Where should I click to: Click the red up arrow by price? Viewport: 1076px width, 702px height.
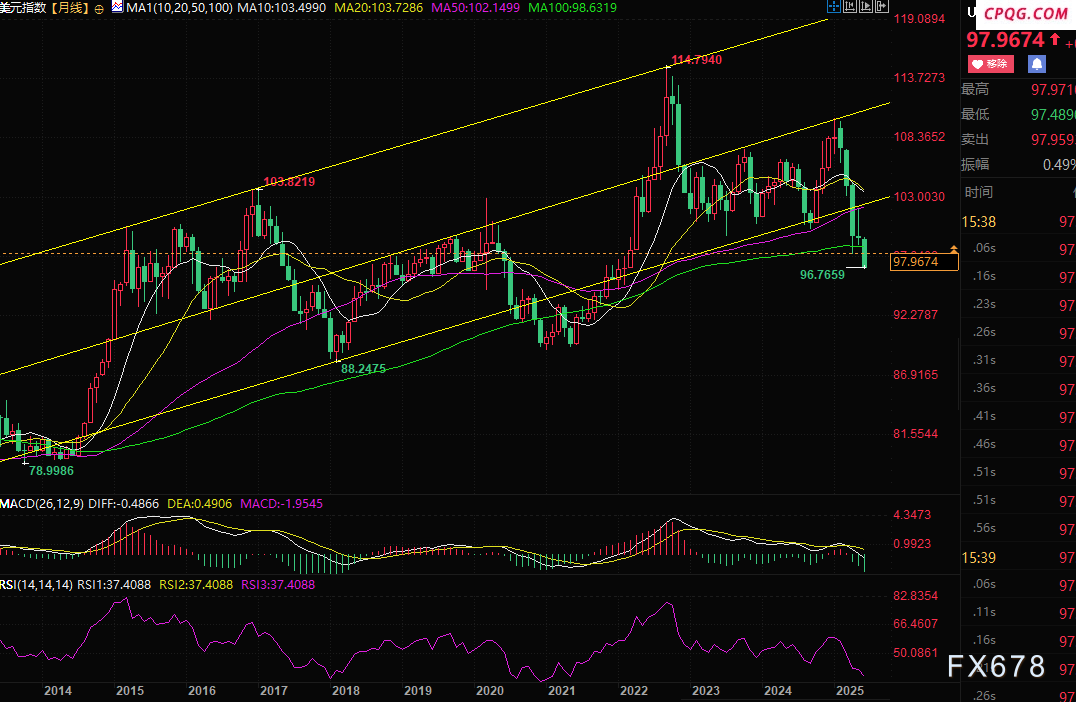tap(1055, 41)
